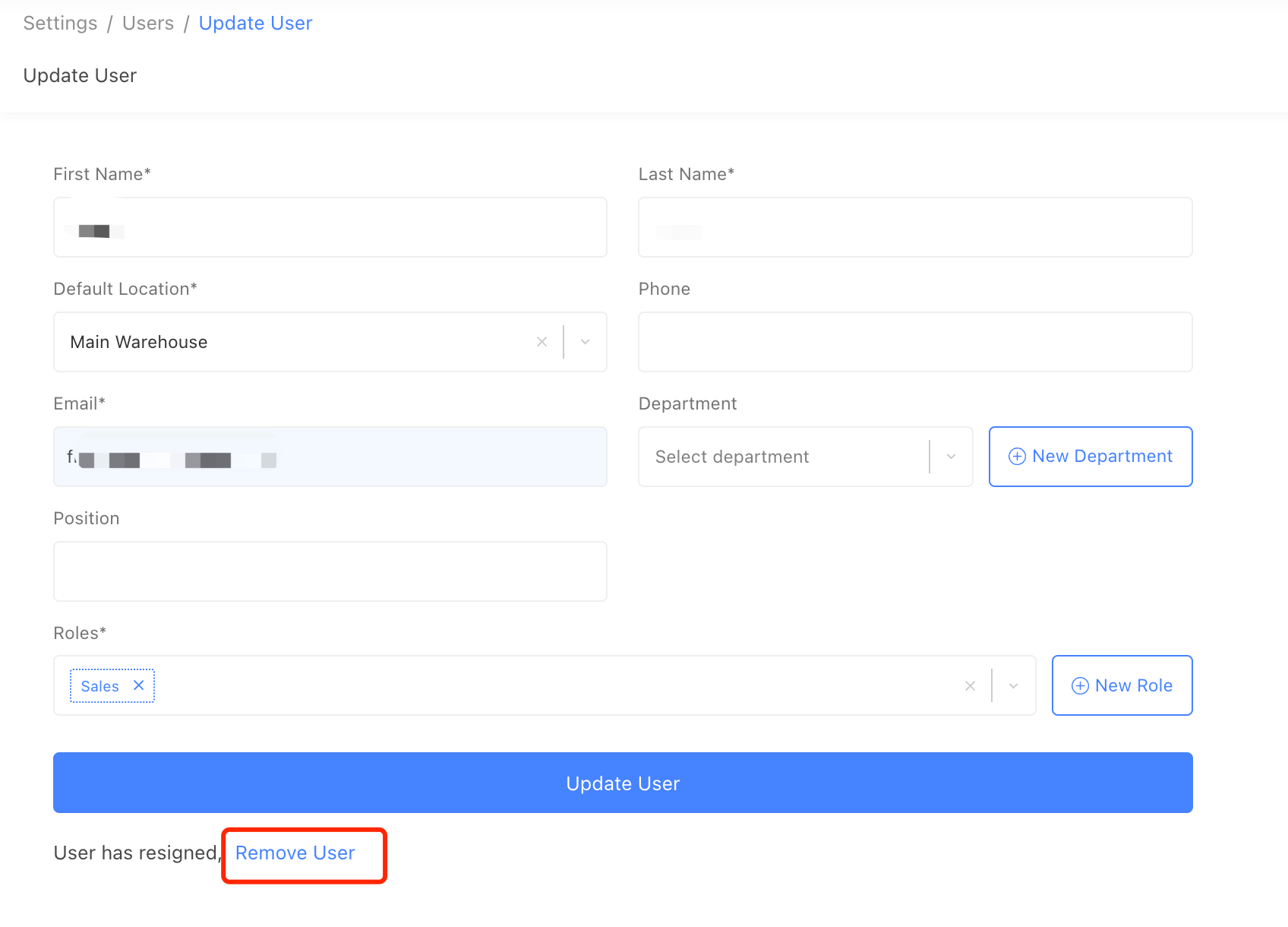This screenshot has width=1288, height=927.
Task: Click the plus icon in New Department
Action: tap(1017, 457)
